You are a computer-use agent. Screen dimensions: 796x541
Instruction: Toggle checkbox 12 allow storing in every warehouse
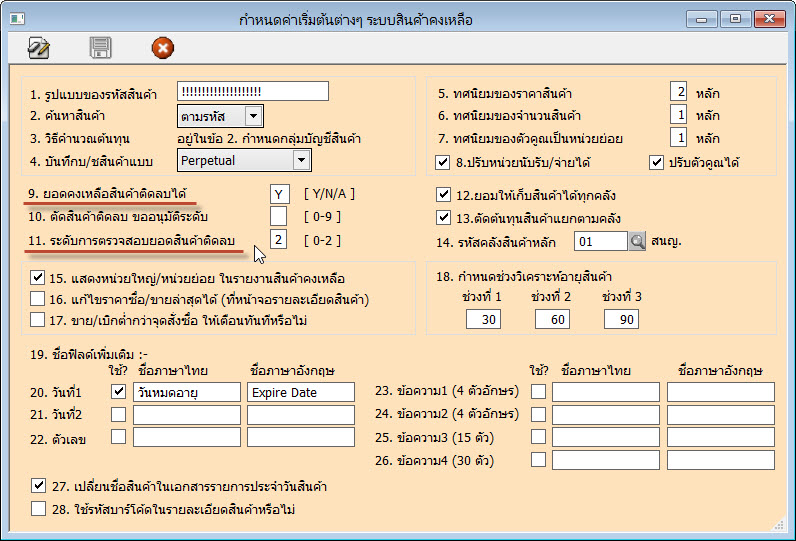(444, 194)
